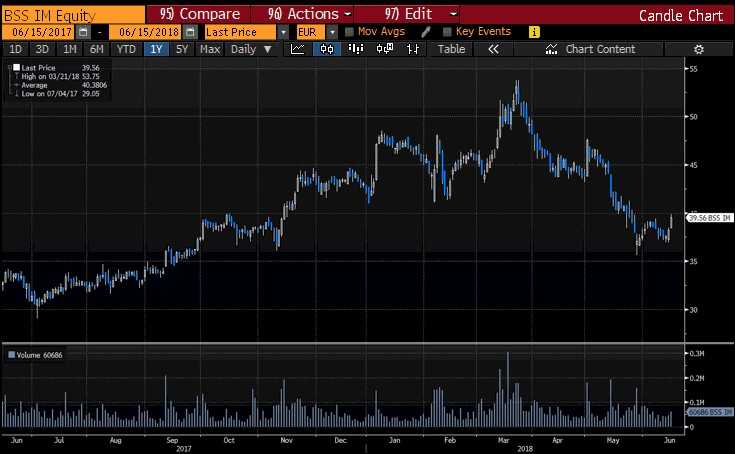Click the 'Average' legend row

[x=60, y=85]
